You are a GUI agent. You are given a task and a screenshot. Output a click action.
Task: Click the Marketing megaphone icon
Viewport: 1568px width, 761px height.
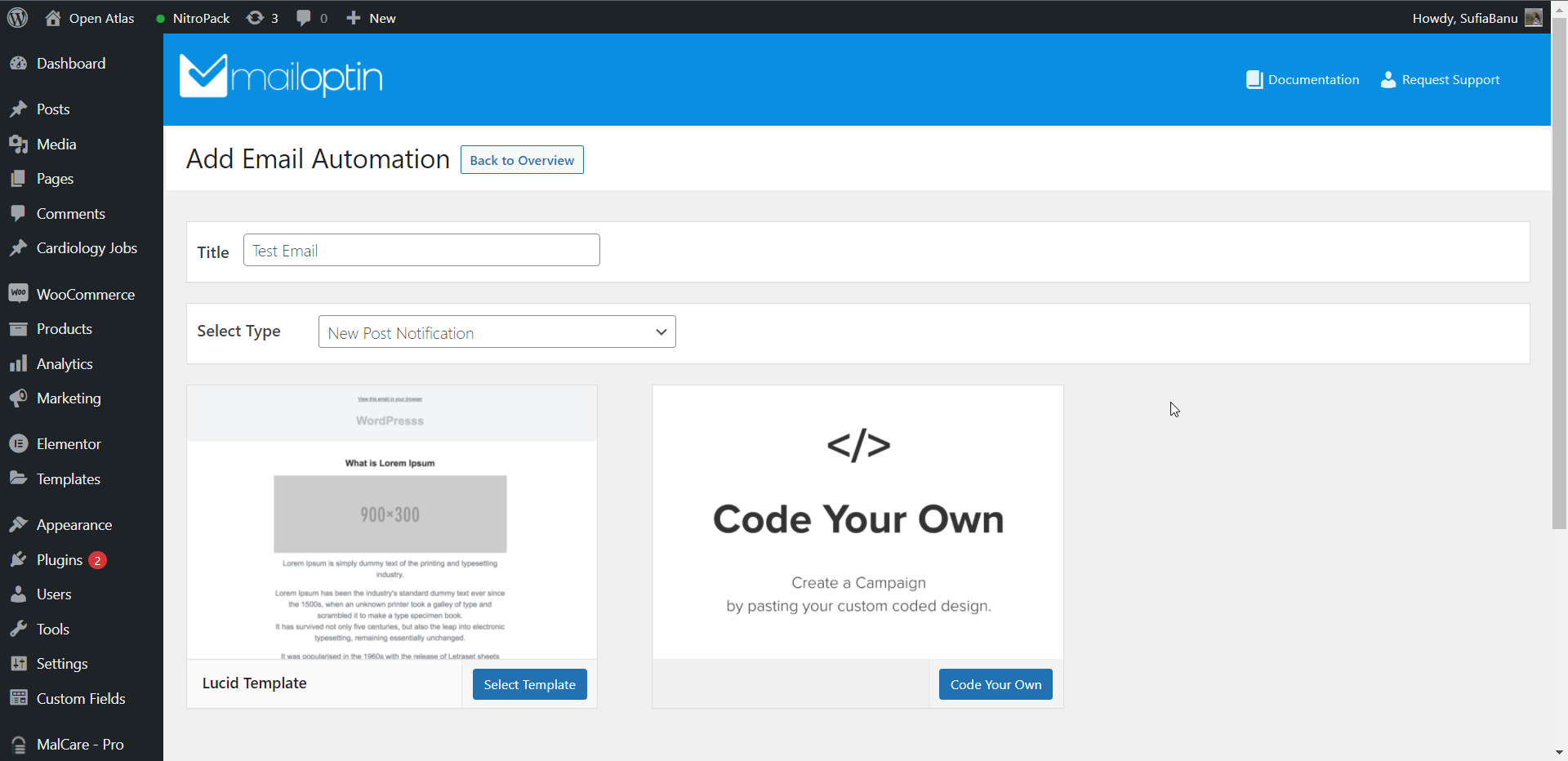[18, 398]
